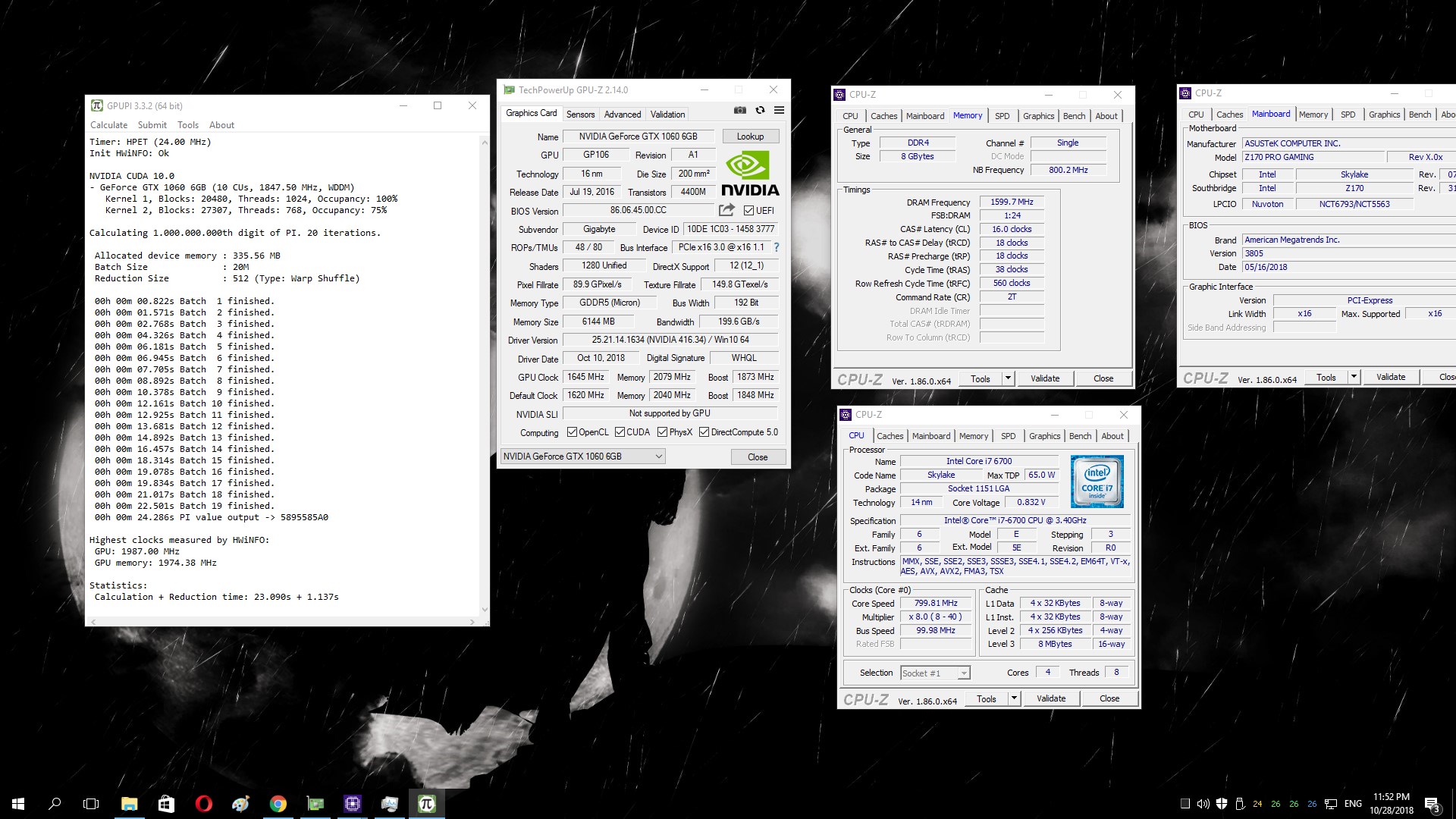Image resolution: width=1456 pixels, height=819 pixels.
Task: Open the GPUPI Tools menu
Action: tap(188, 125)
